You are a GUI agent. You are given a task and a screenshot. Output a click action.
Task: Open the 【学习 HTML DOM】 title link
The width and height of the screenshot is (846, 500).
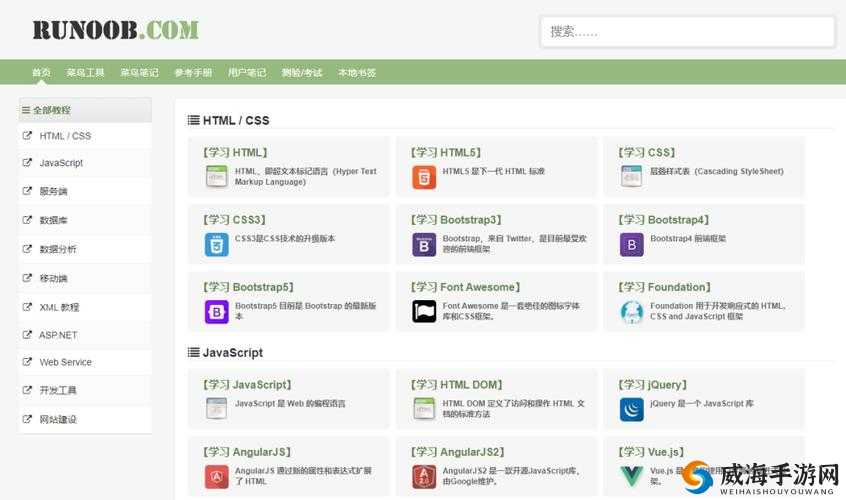click(456, 385)
